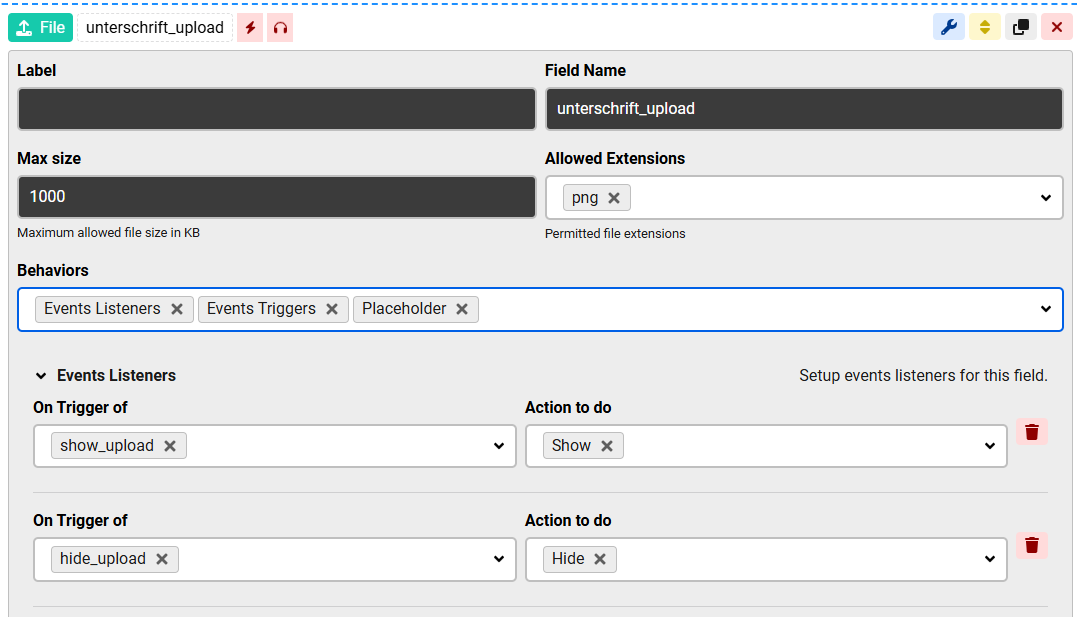Click the red headphones listeners icon

(x=280, y=27)
